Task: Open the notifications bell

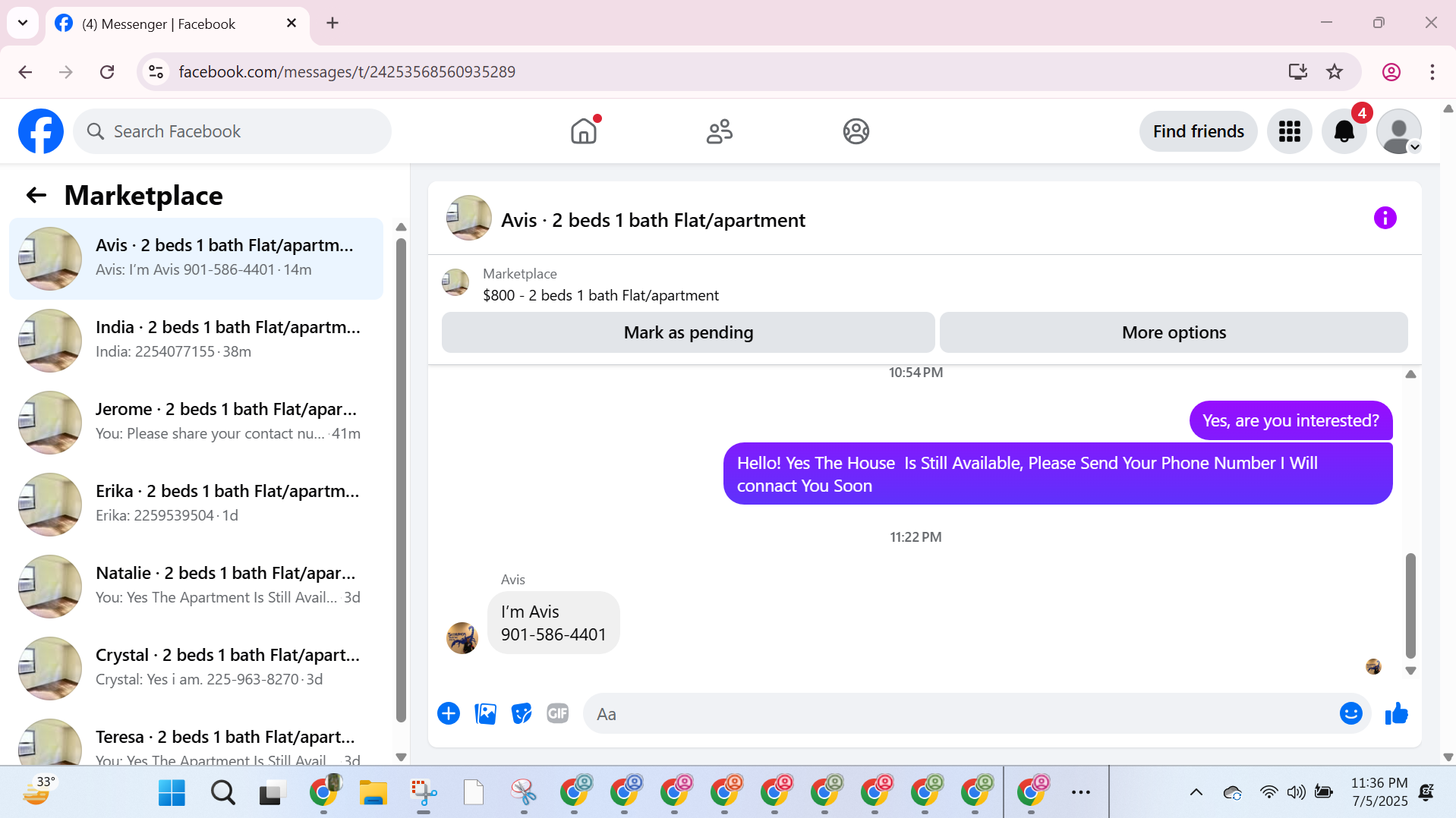Action: pyautogui.click(x=1344, y=131)
